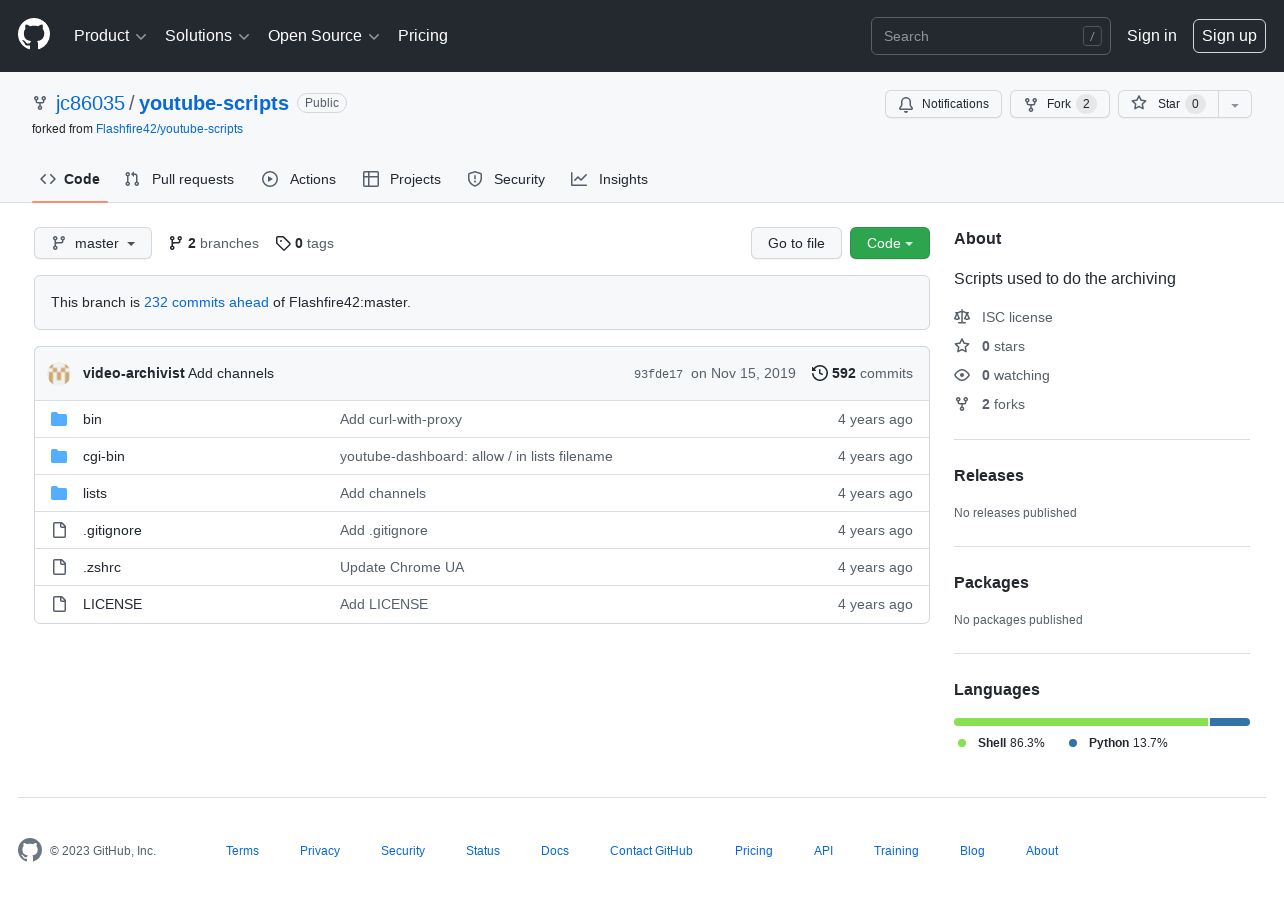The image size is (1284, 912).
Task: Expand the Open Source menu
Action: (x=324, y=36)
